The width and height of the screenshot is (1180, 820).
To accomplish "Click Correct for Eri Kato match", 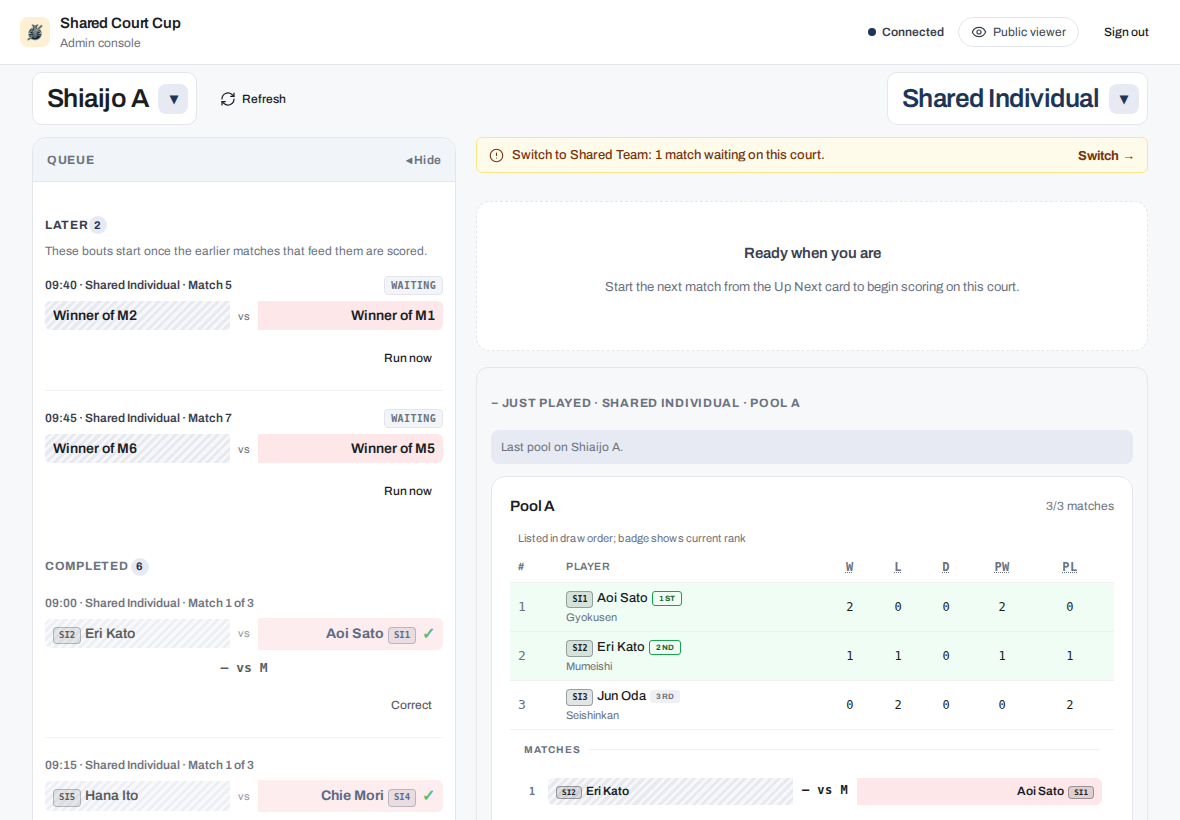I will 411,705.
